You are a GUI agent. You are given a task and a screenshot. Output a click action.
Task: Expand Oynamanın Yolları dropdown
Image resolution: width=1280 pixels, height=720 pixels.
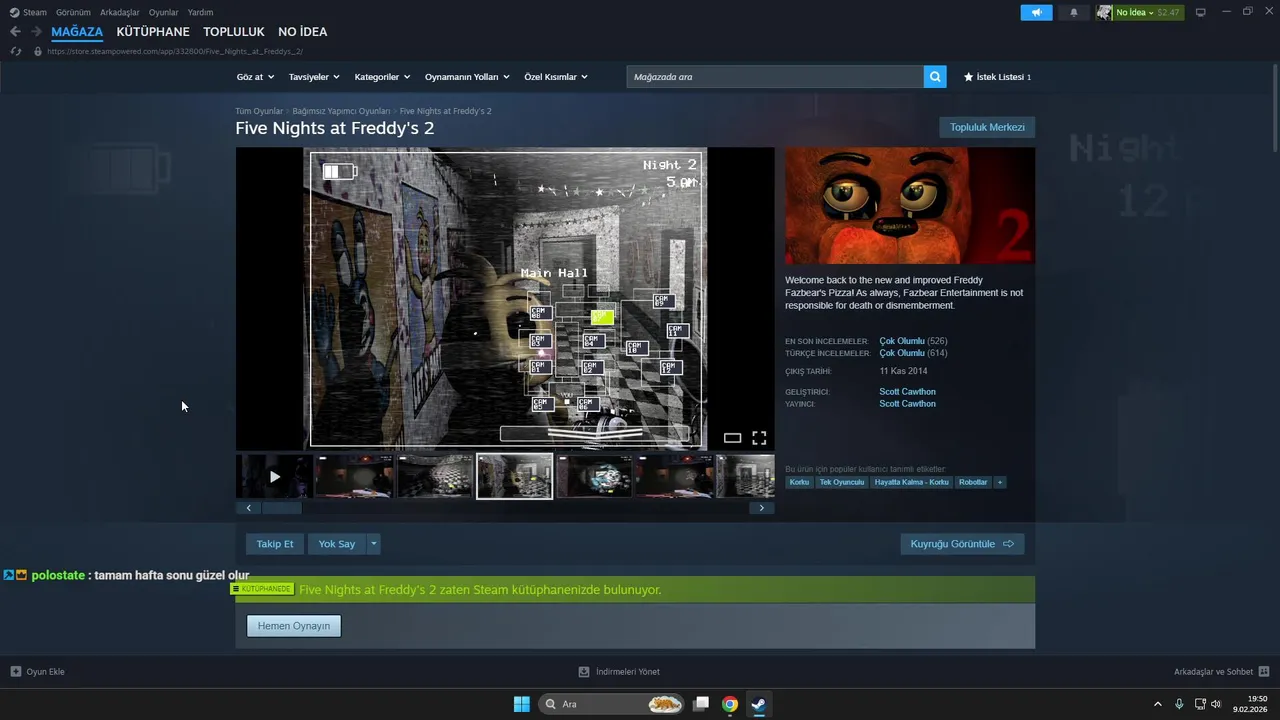467,77
